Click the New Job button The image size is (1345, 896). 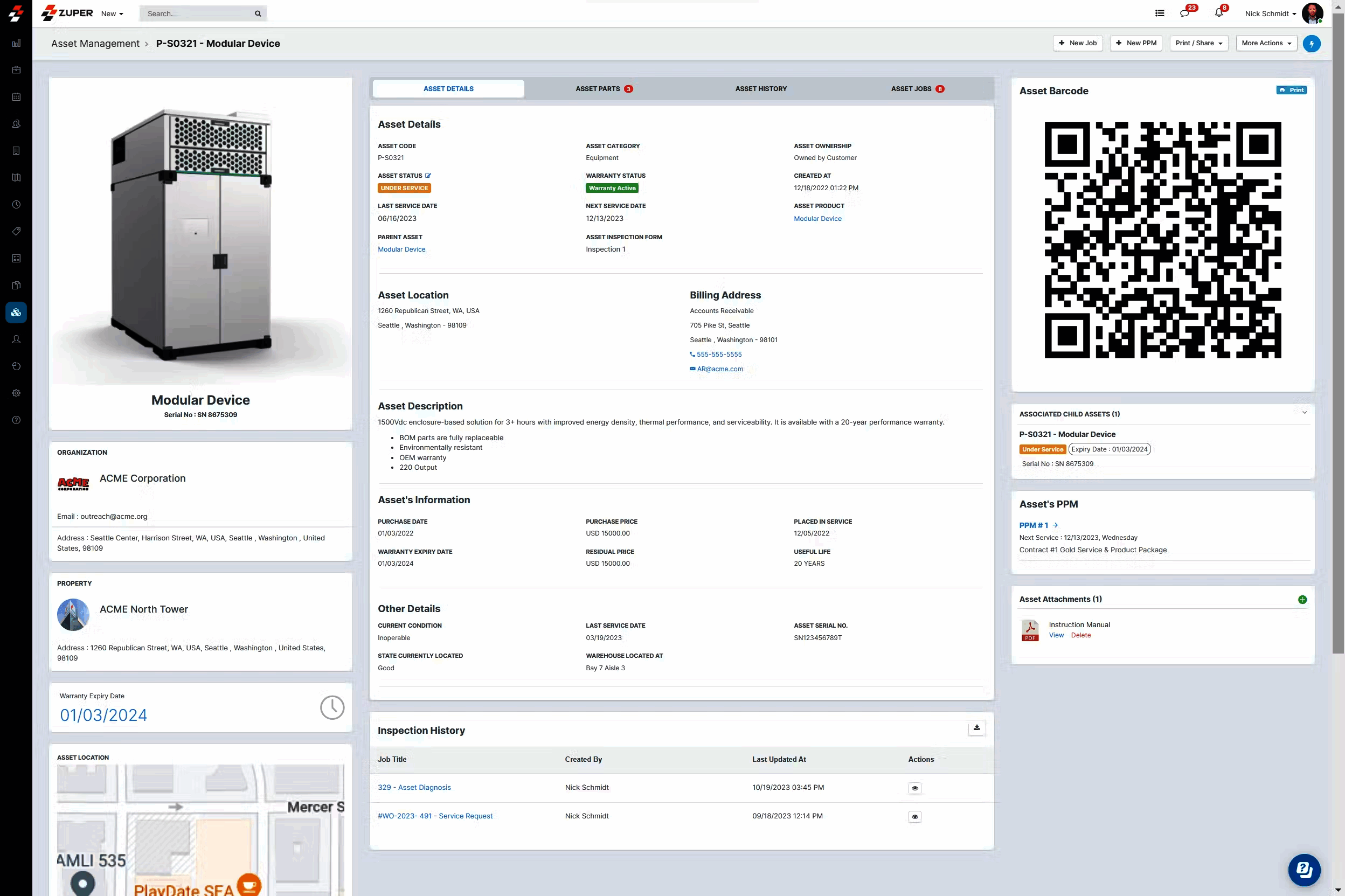pos(1077,44)
